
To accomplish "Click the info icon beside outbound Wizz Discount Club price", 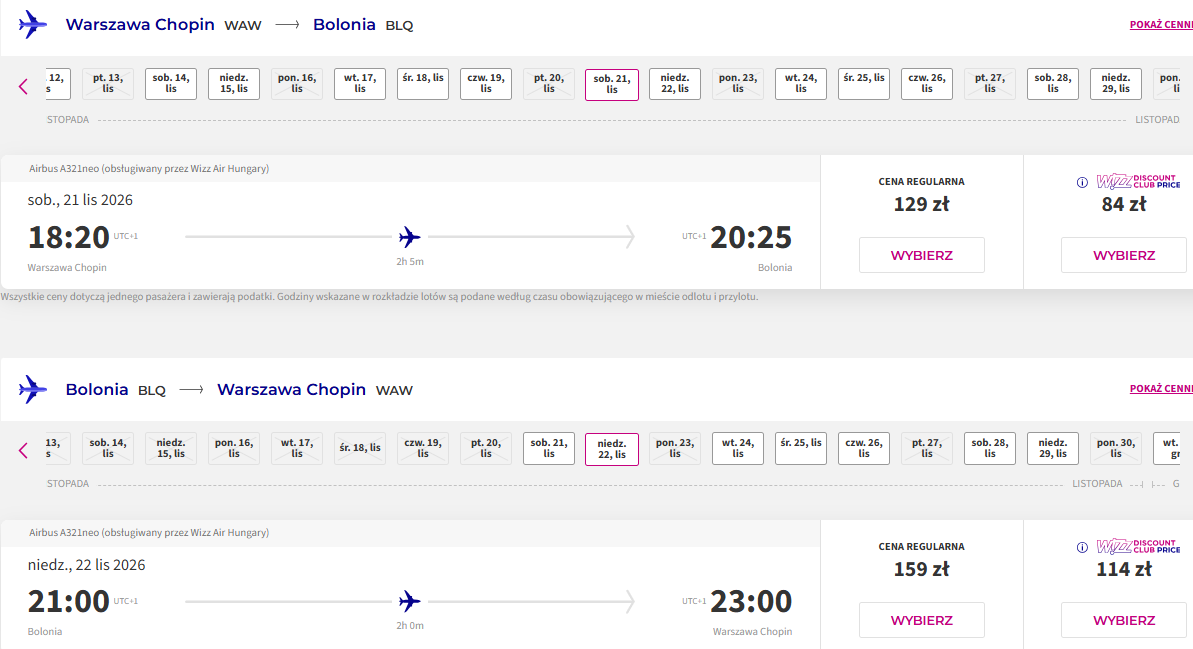I will tap(1082, 183).
